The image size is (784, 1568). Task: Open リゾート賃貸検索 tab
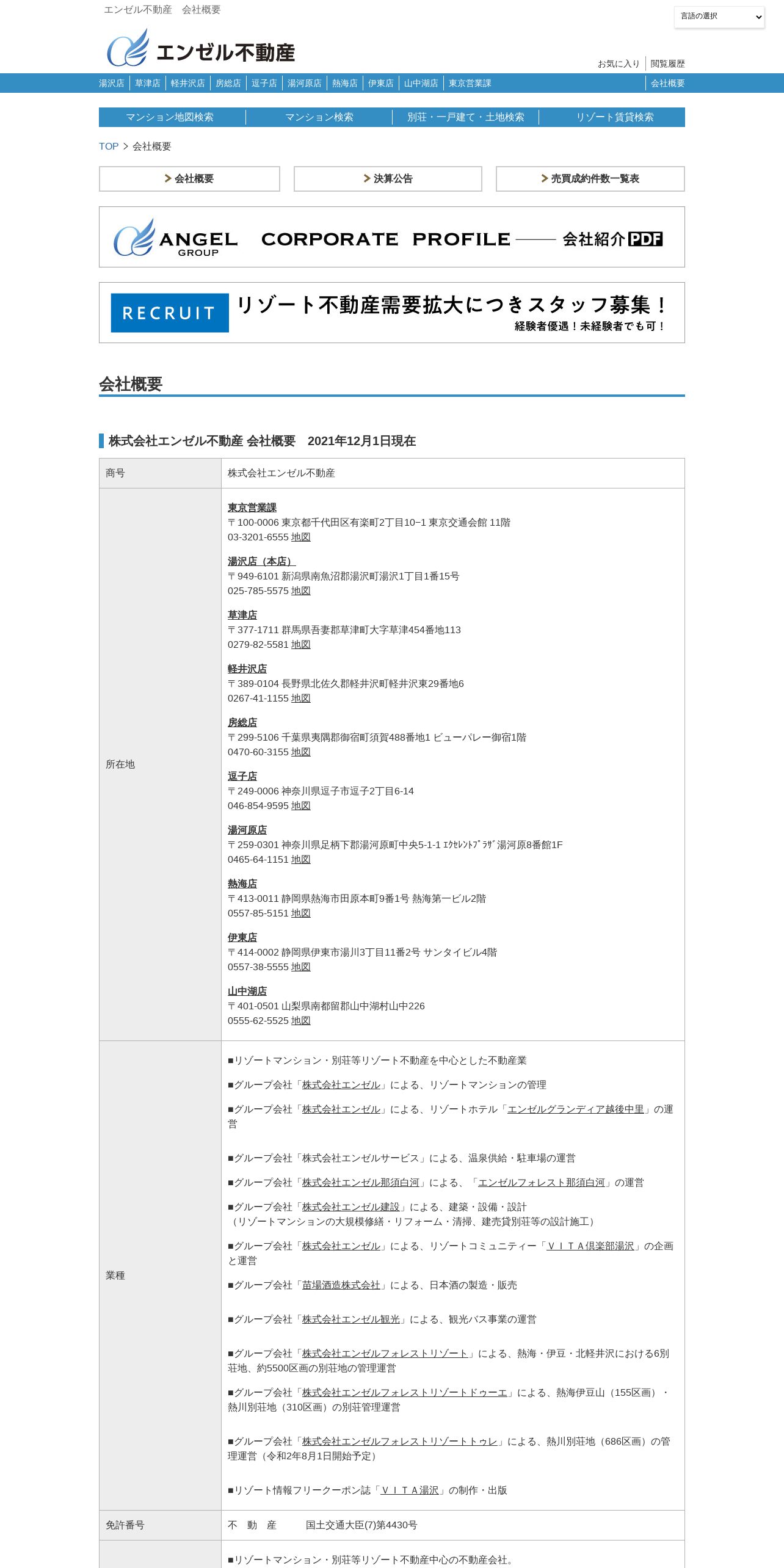[x=615, y=117]
